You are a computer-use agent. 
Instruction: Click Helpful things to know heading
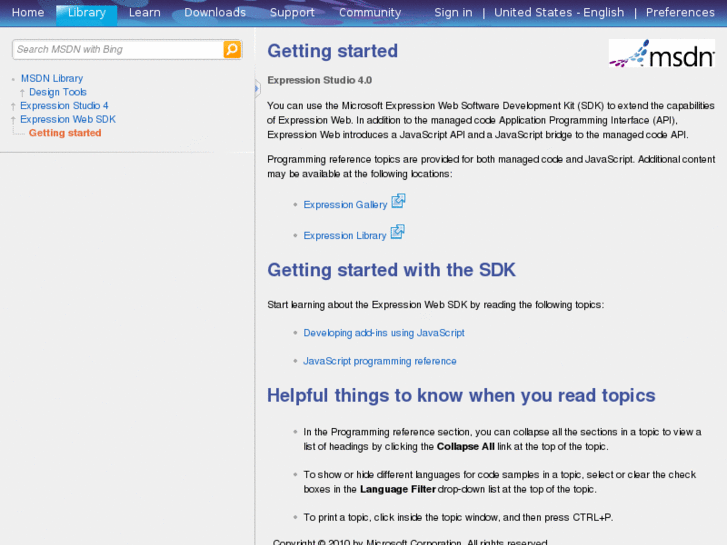[461, 396]
